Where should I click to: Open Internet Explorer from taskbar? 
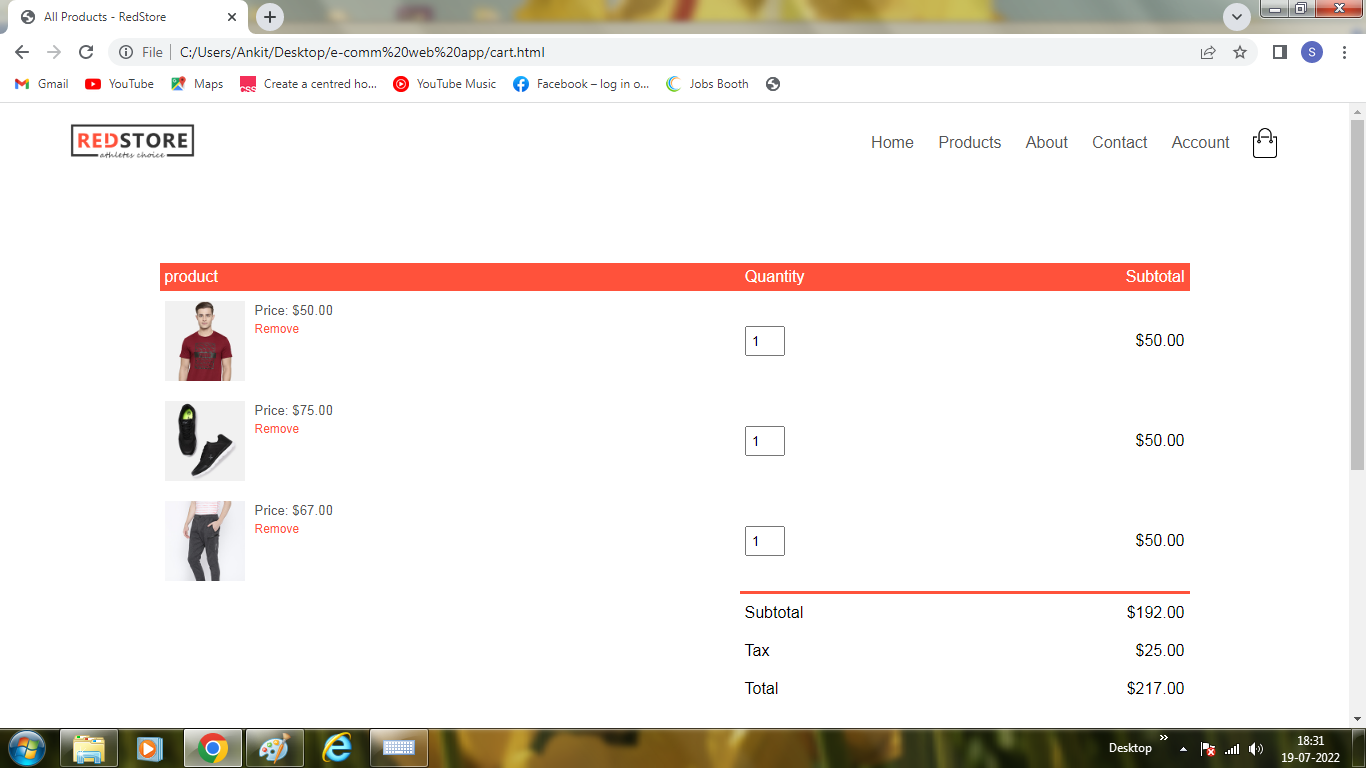pos(338,748)
